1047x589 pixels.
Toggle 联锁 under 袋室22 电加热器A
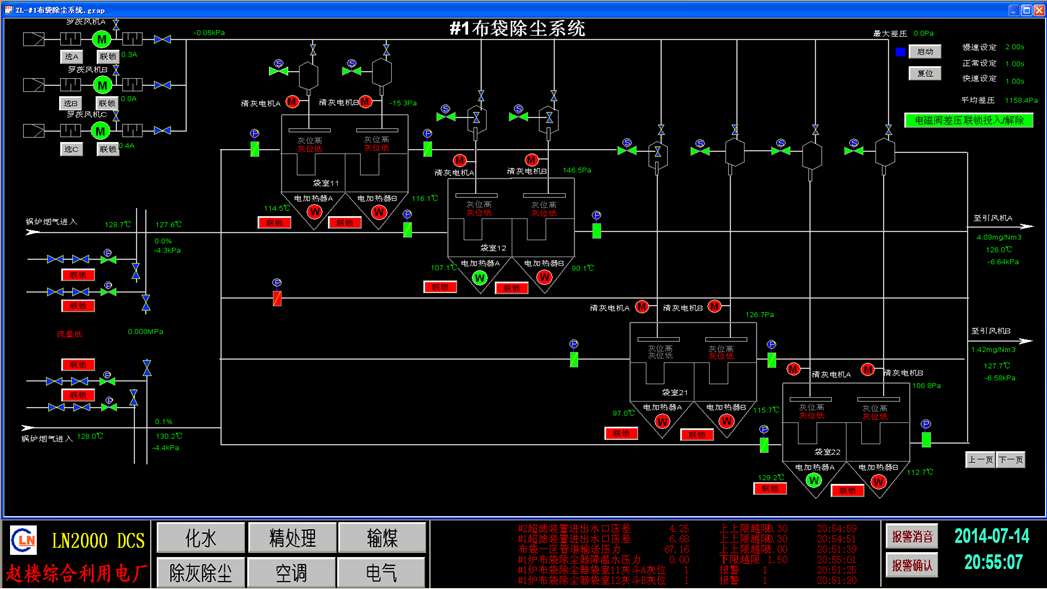pyautogui.click(x=770, y=489)
